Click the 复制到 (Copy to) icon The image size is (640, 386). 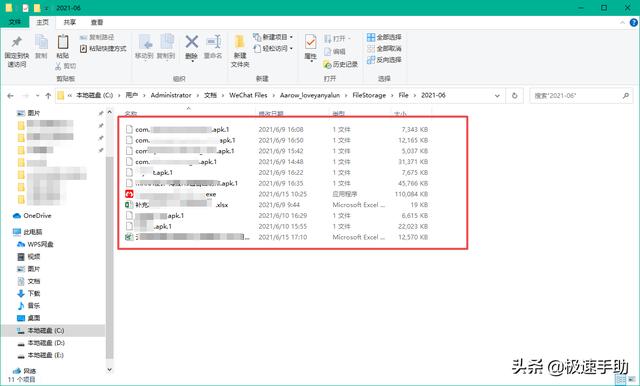coord(167,42)
